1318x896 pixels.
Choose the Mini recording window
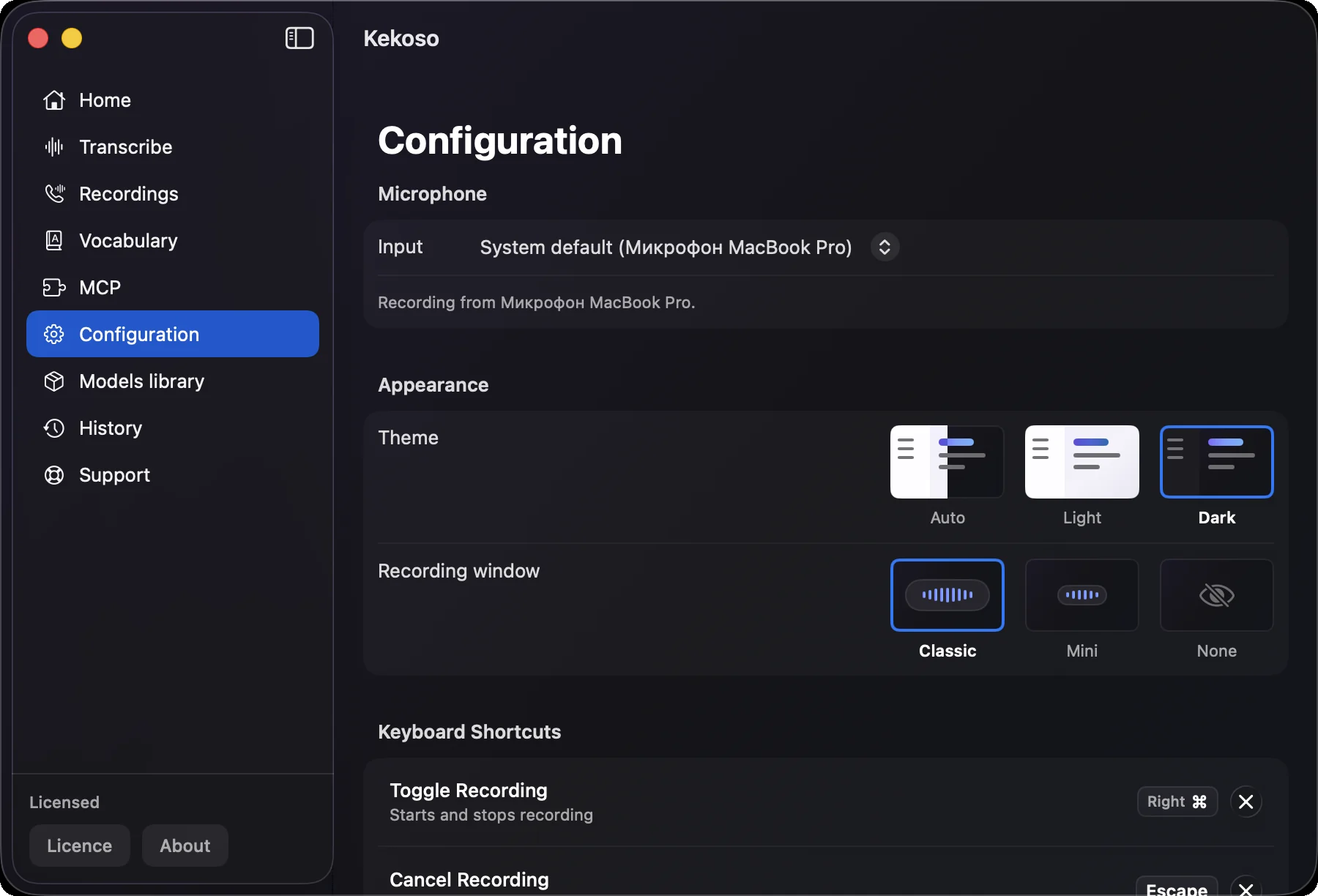pos(1081,595)
